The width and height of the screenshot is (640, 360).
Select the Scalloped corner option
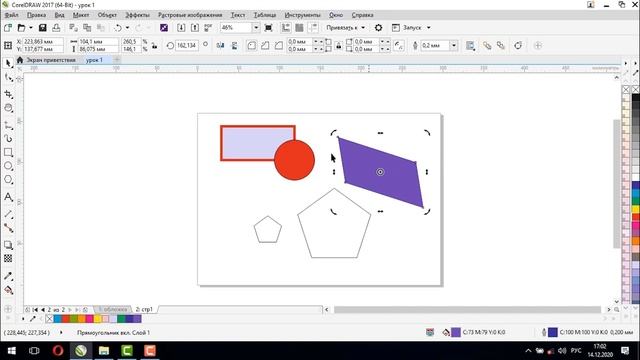pyautogui.click(x=265, y=45)
